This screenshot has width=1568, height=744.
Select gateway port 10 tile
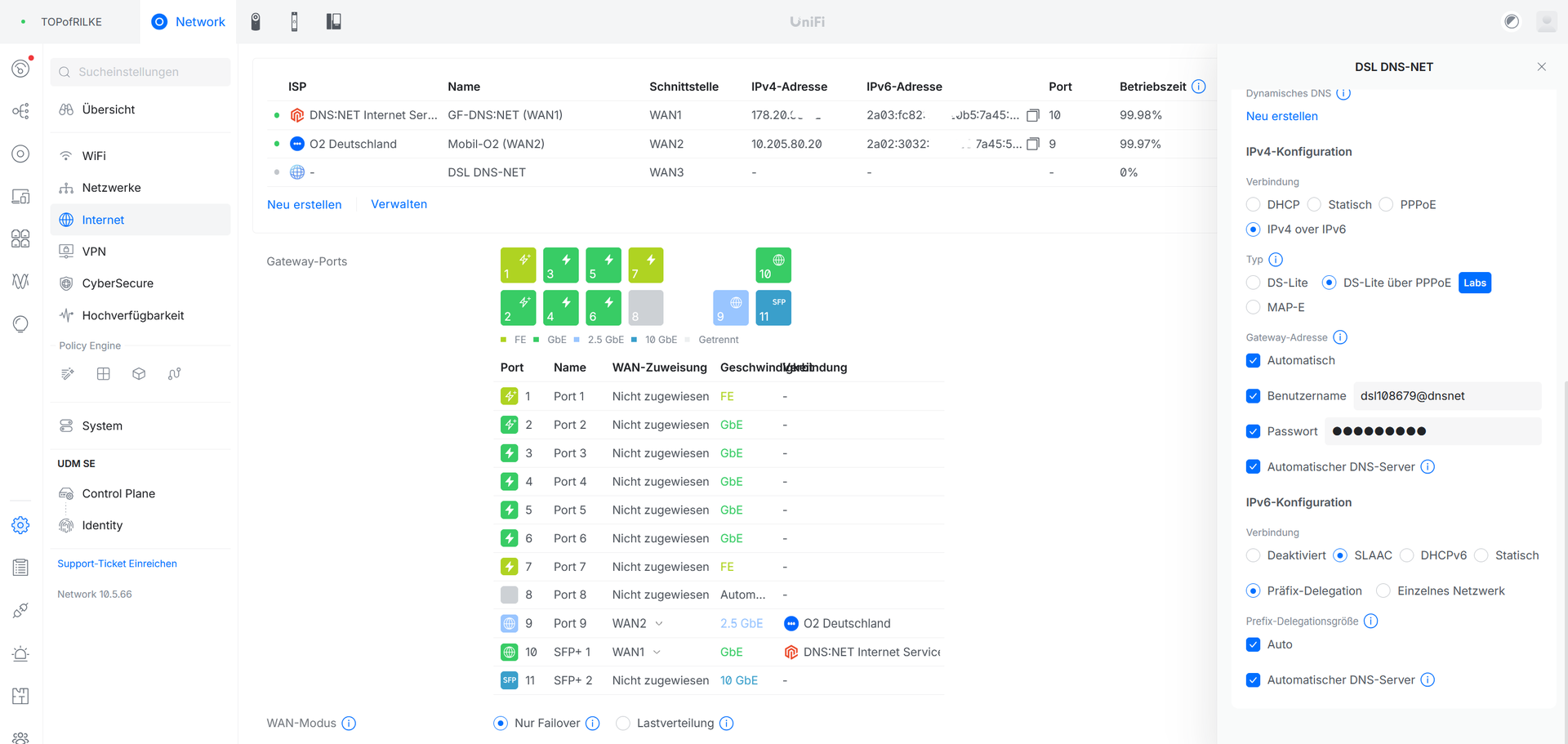tap(773, 265)
